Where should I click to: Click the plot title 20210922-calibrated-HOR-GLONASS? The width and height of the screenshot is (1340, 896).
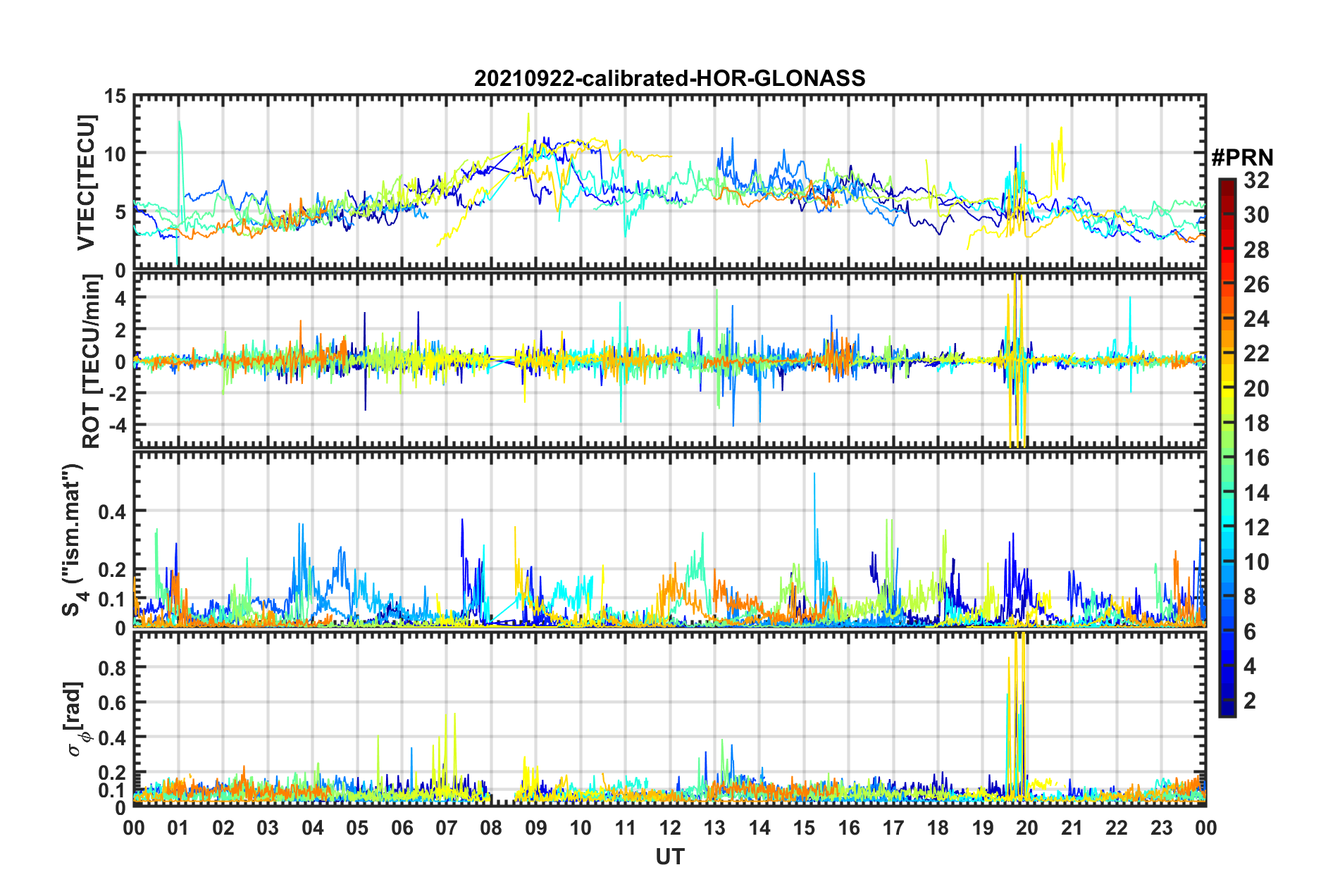click(x=669, y=78)
